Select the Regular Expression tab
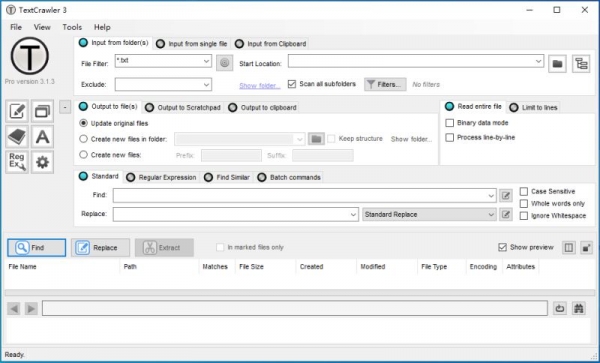600x363 pixels. (161, 177)
